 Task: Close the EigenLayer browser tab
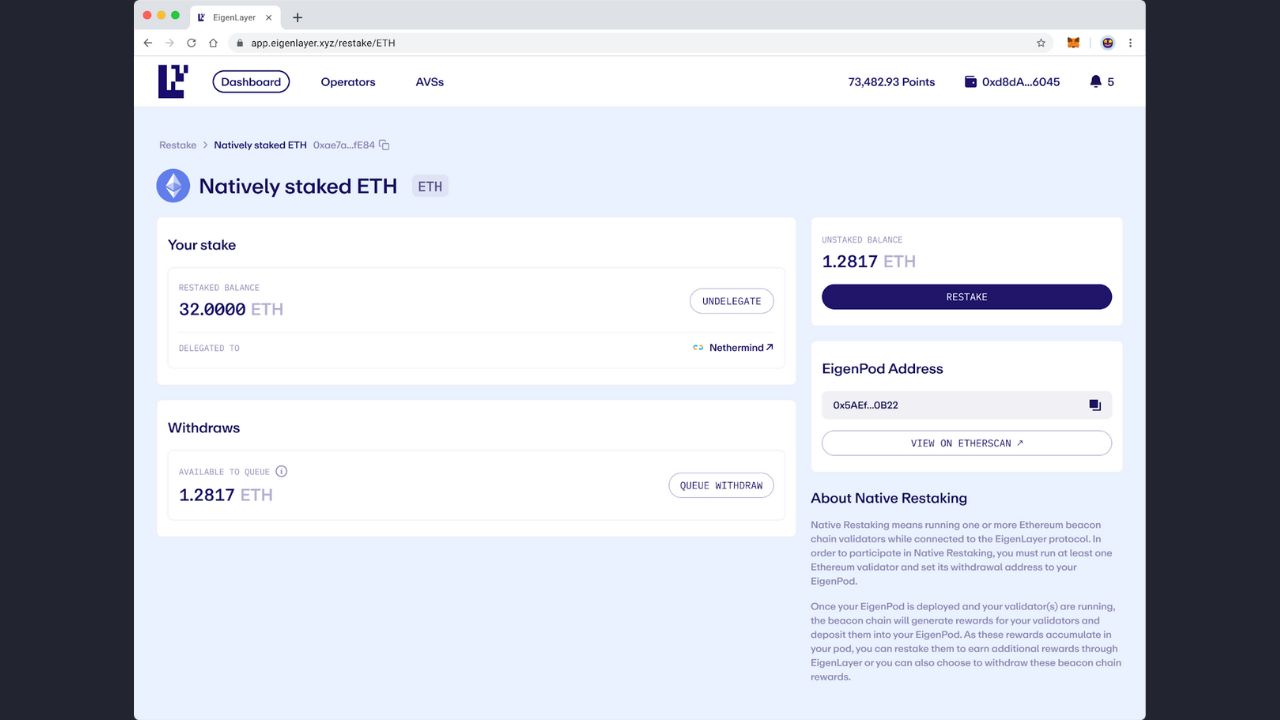[268, 17]
